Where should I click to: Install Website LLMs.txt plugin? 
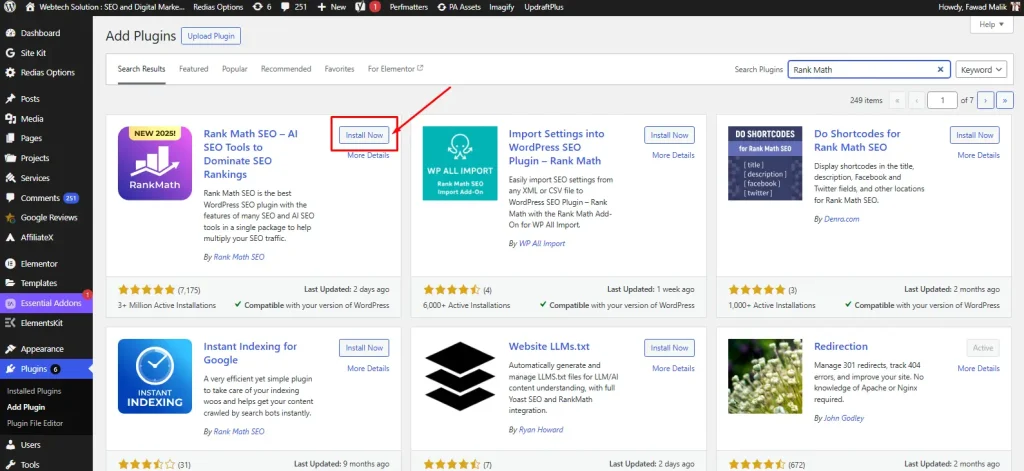(x=669, y=348)
